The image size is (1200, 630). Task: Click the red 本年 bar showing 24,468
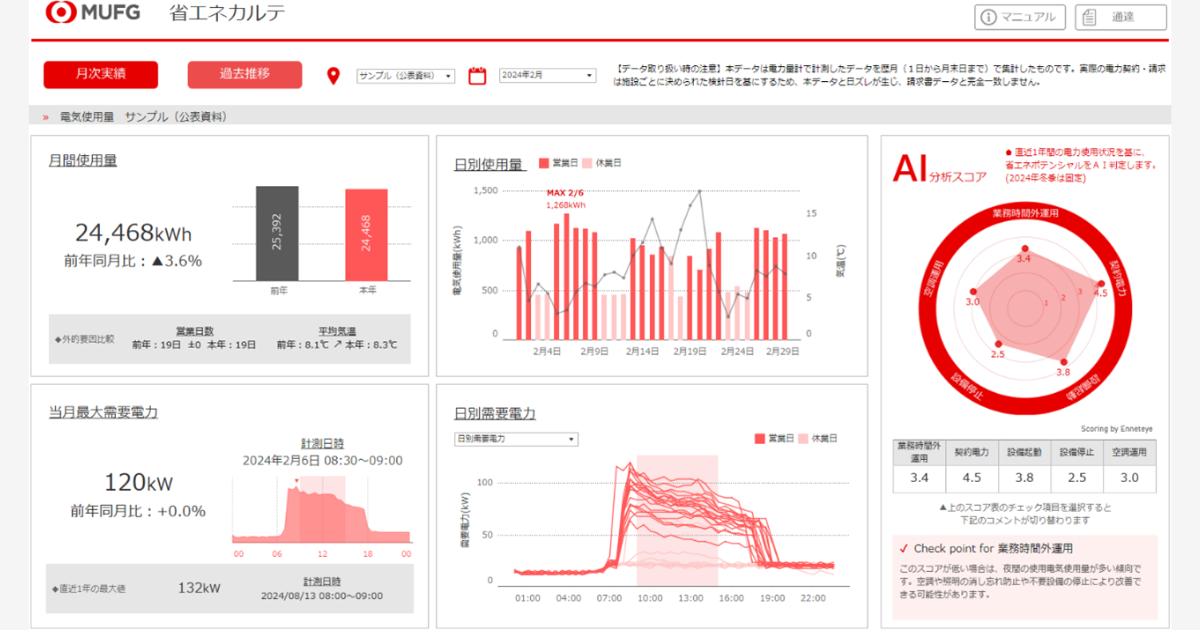click(x=366, y=235)
